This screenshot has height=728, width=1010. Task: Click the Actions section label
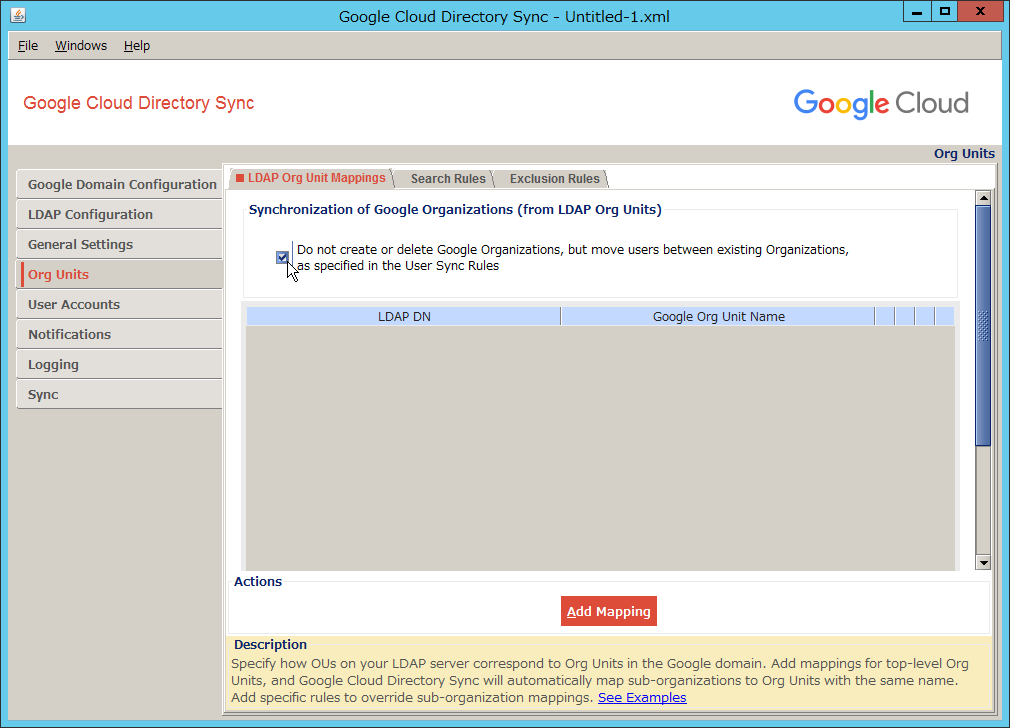(x=258, y=581)
